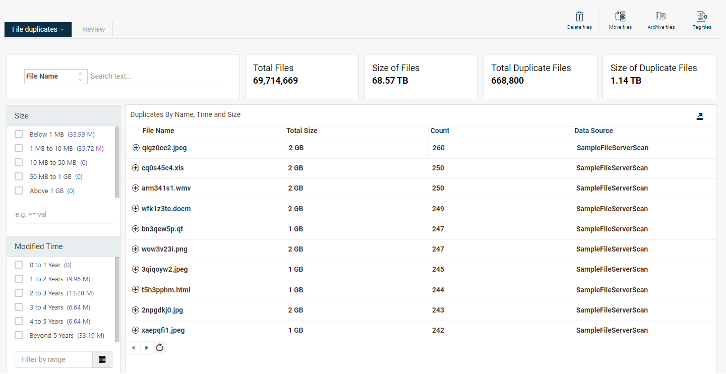Click the Size panel vertical scrollbar
Image resolution: width=726 pixels, height=374 pixels.
(117, 162)
